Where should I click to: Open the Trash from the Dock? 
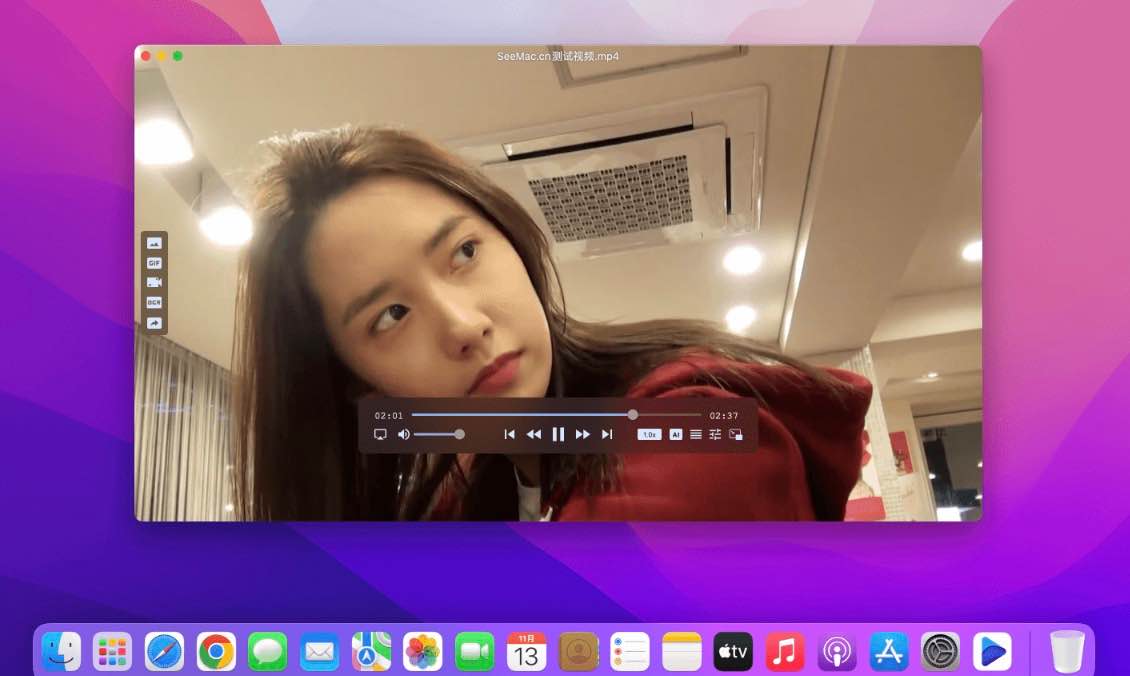[1067, 651]
